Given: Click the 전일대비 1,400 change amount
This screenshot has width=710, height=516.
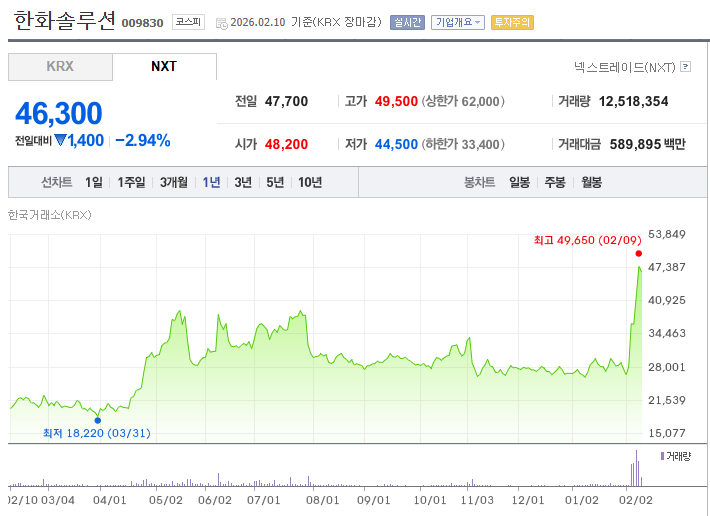Looking at the screenshot, I should click(60, 141).
